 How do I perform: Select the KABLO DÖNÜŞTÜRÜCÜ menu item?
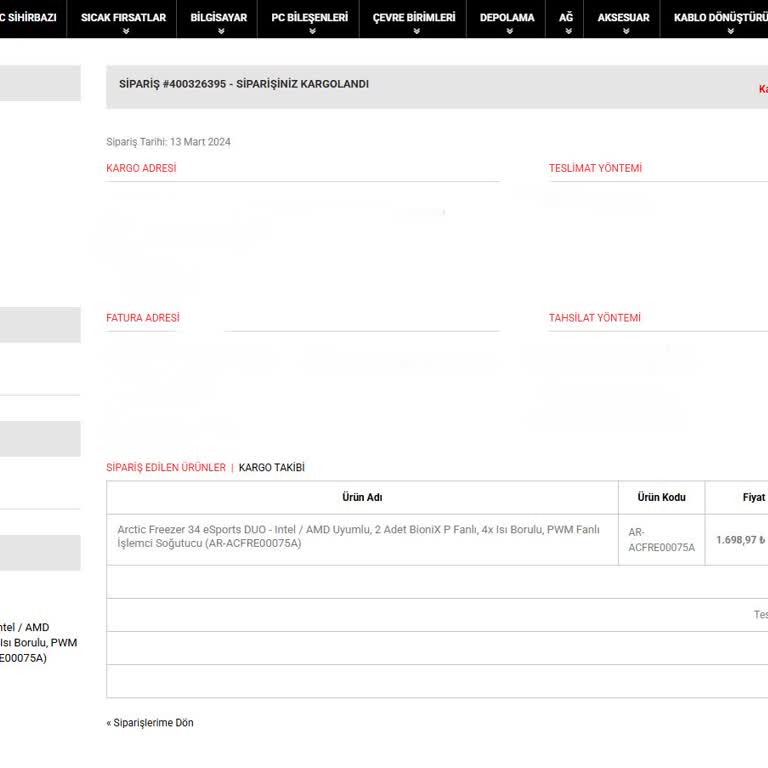719,17
